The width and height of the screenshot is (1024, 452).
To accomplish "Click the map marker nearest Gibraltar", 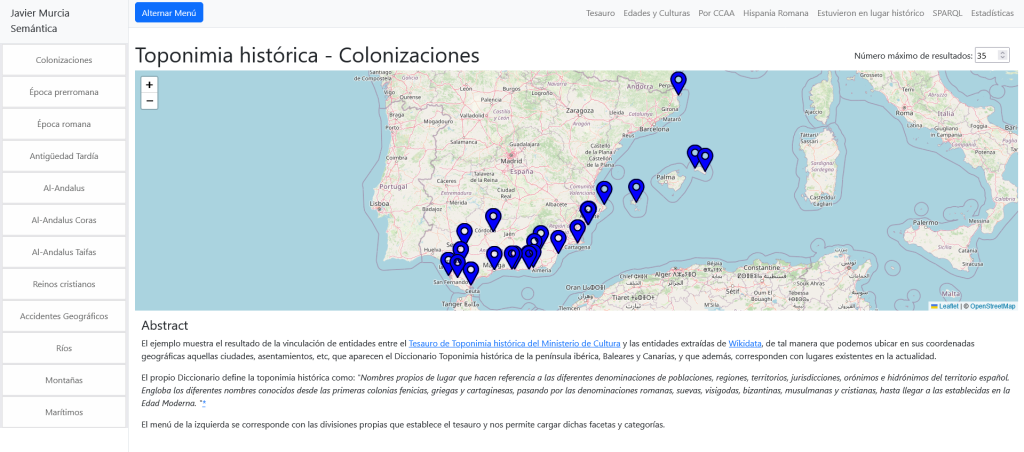I will click(471, 272).
